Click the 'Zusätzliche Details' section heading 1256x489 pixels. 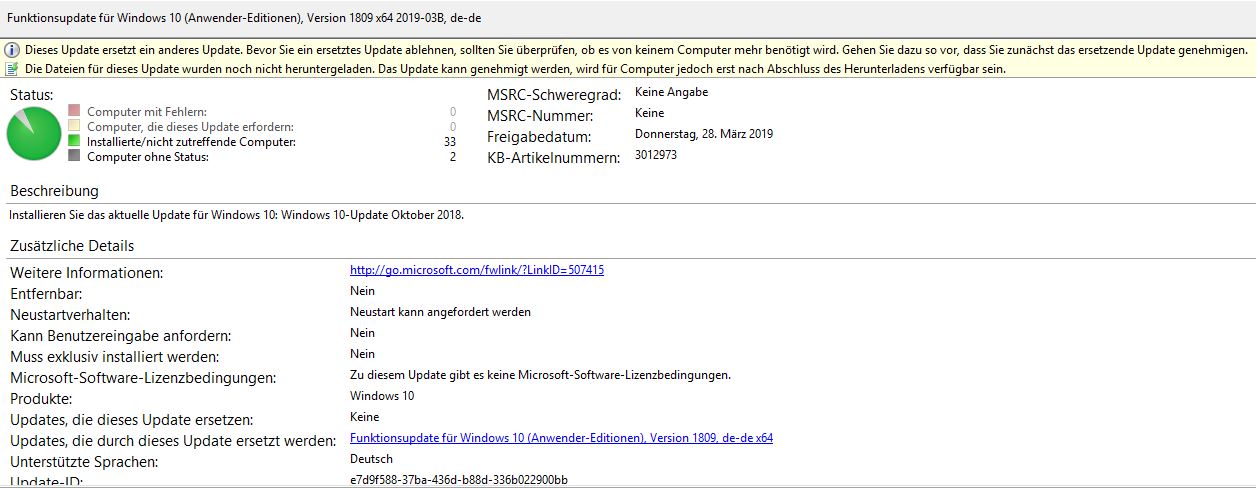[x=72, y=246]
